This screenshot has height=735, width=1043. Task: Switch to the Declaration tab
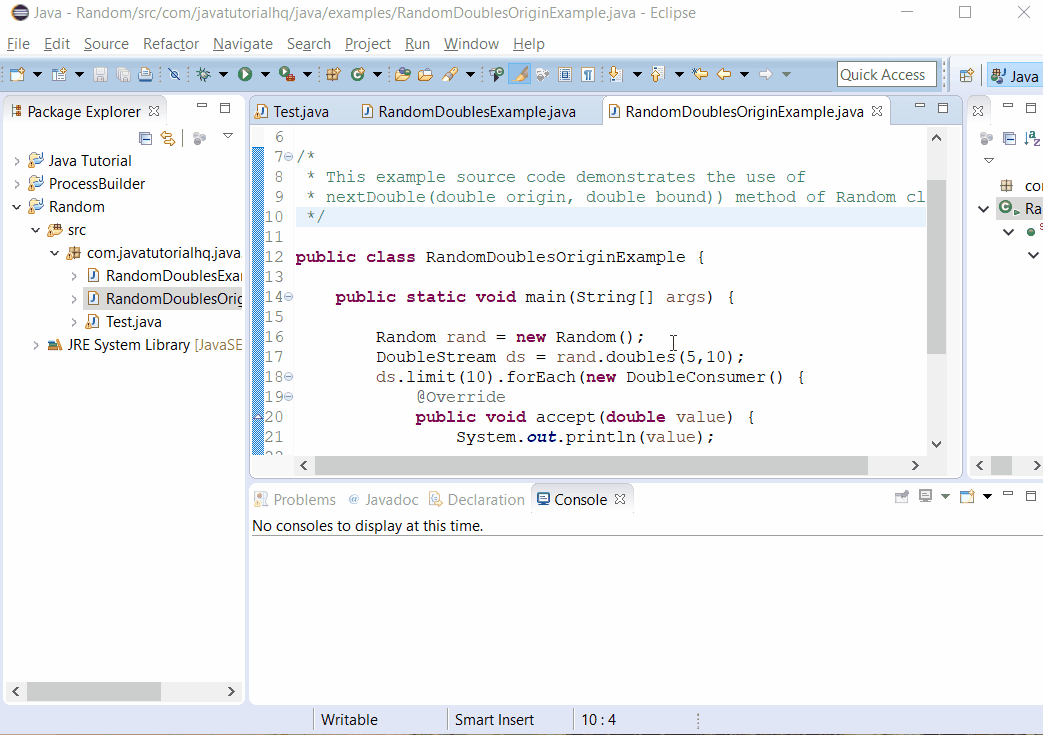click(x=478, y=500)
